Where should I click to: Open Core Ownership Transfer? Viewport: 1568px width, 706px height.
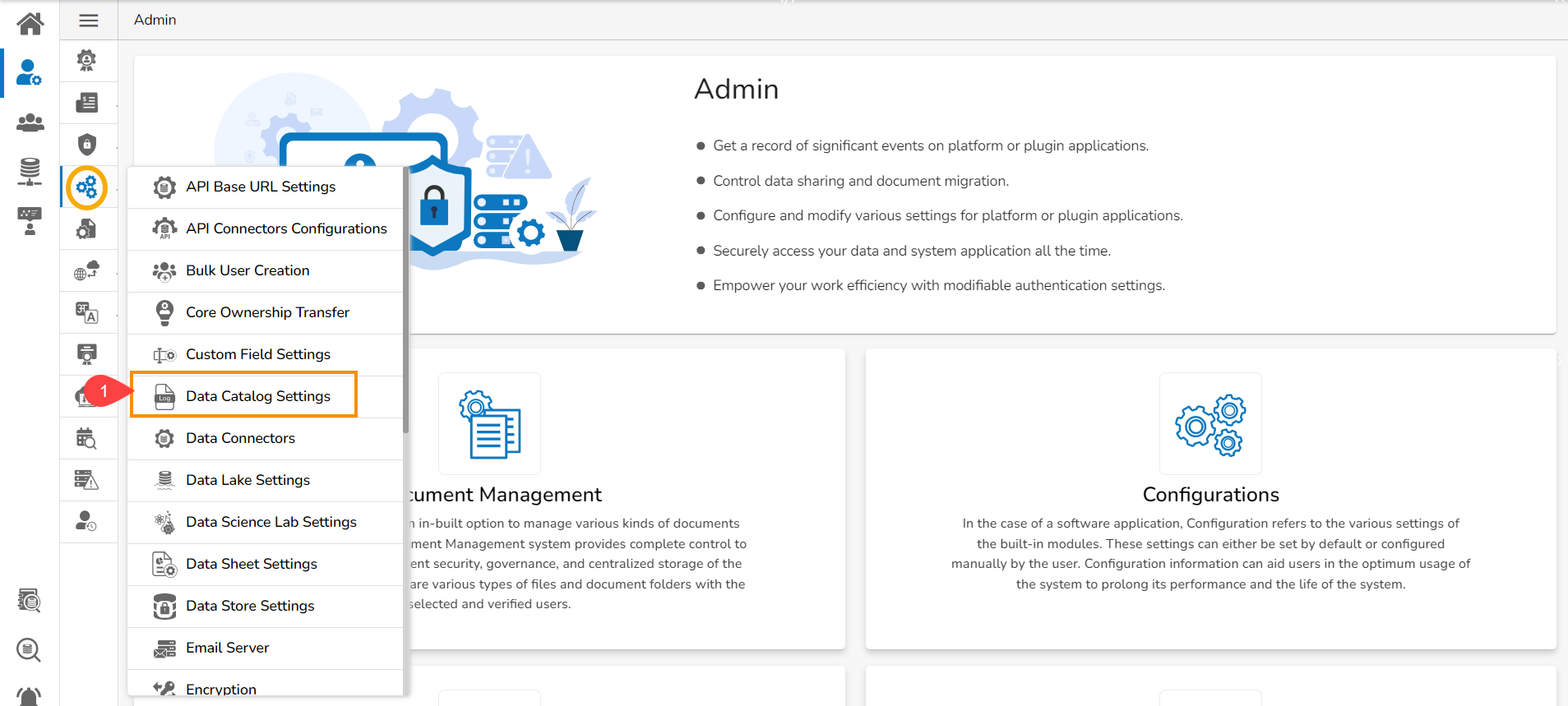tap(265, 313)
